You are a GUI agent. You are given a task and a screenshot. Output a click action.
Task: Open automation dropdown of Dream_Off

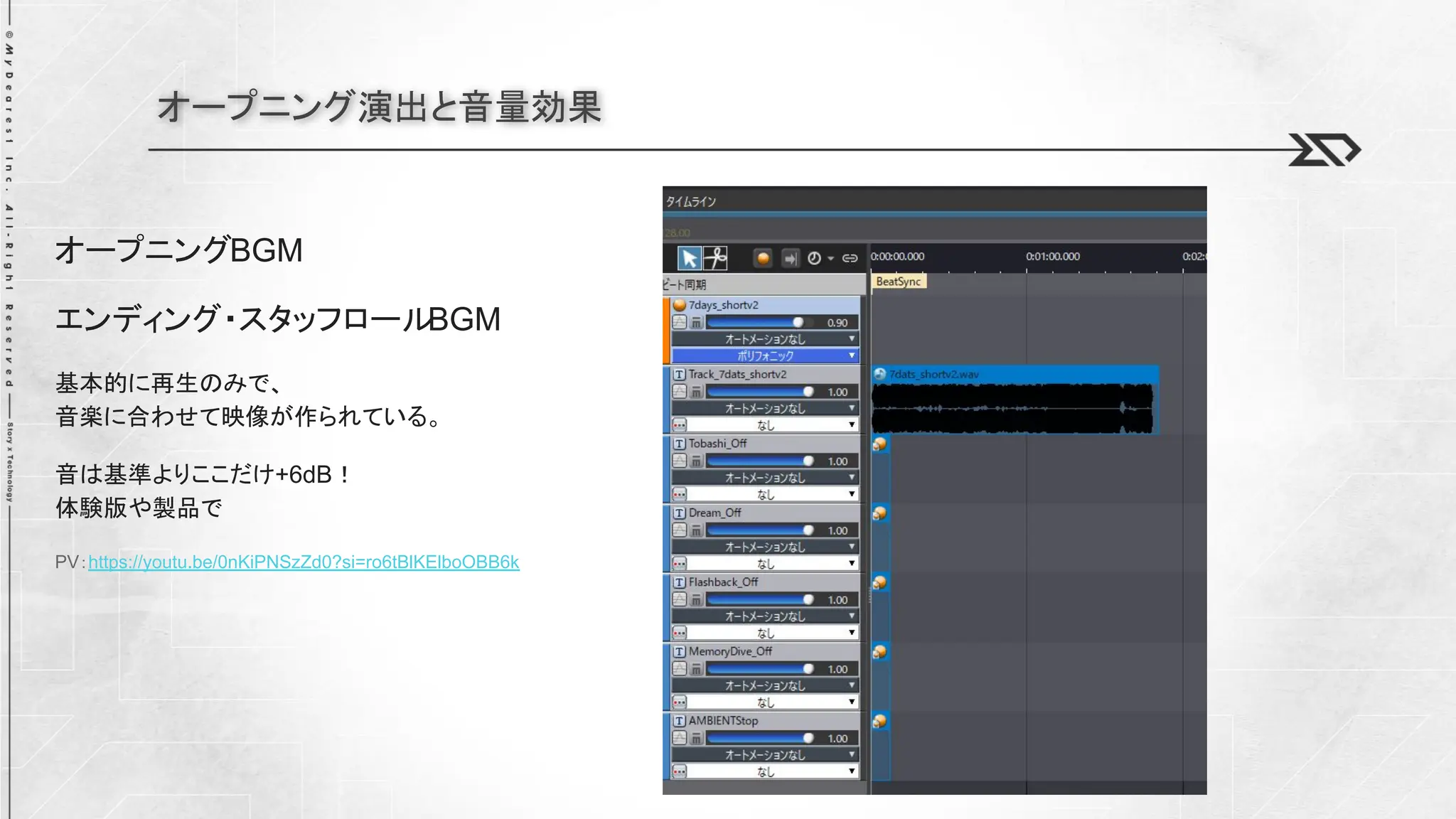(766, 547)
